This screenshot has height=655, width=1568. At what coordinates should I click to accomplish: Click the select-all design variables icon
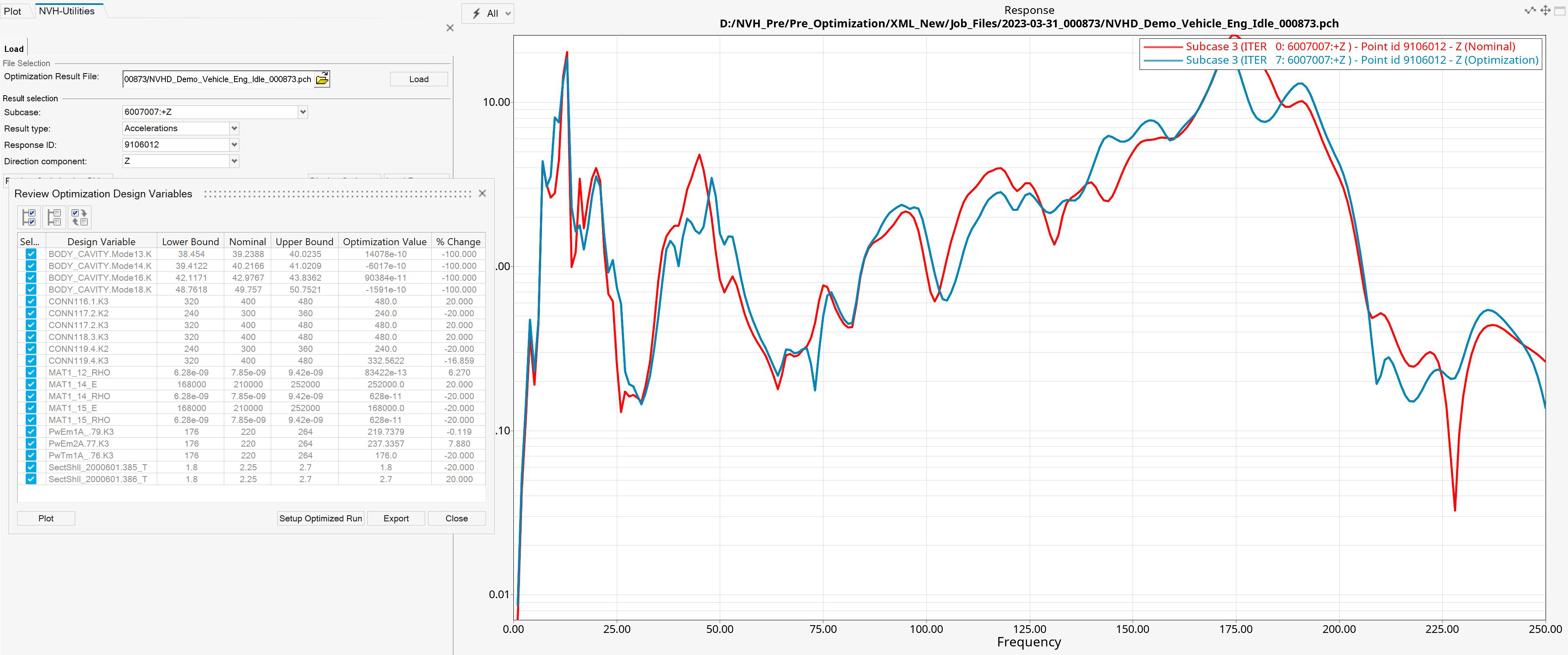click(29, 217)
